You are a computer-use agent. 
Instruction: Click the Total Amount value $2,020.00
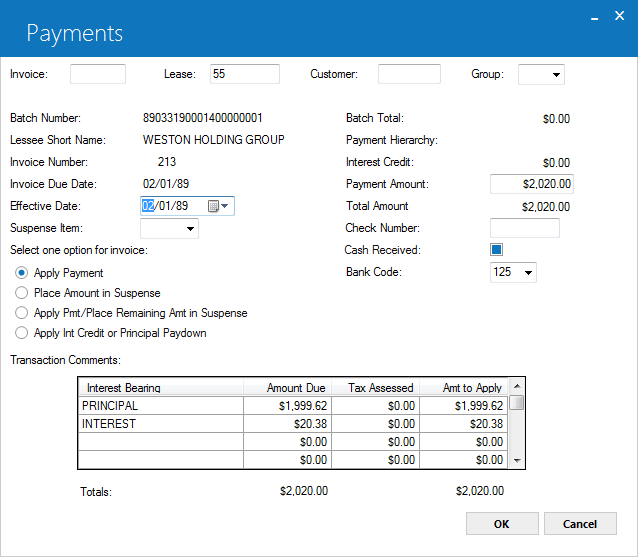coord(546,207)
